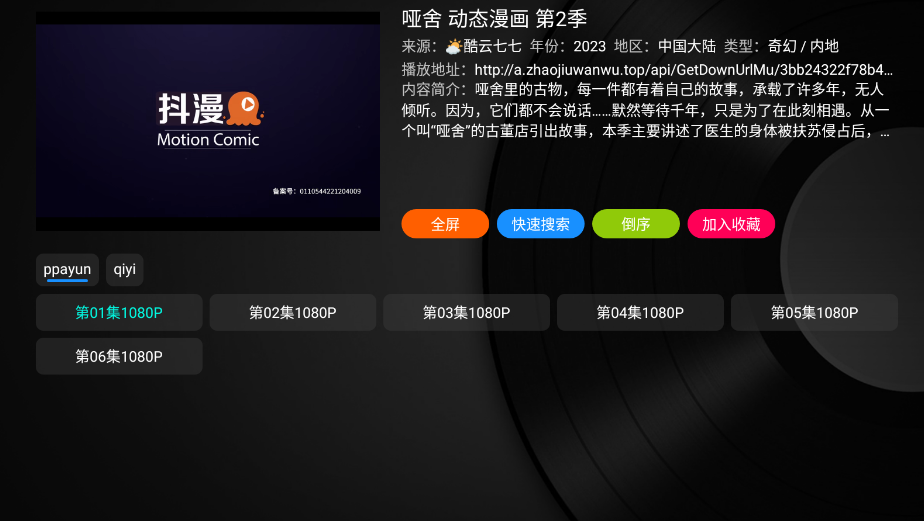This screenshot has height=521, width=924.
Task: Play episode 第06集1080P
Action: point(119,356)
